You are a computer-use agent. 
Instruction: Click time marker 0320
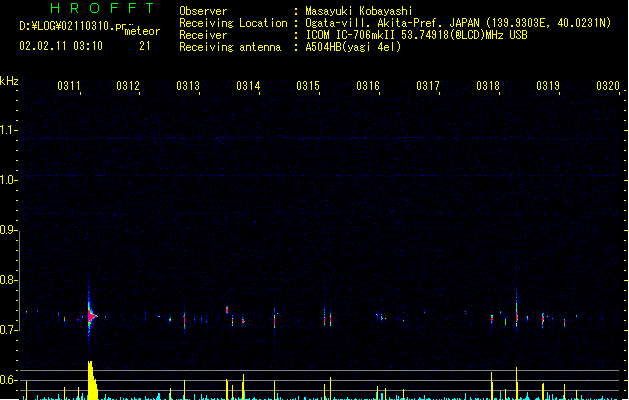point(608,86)
